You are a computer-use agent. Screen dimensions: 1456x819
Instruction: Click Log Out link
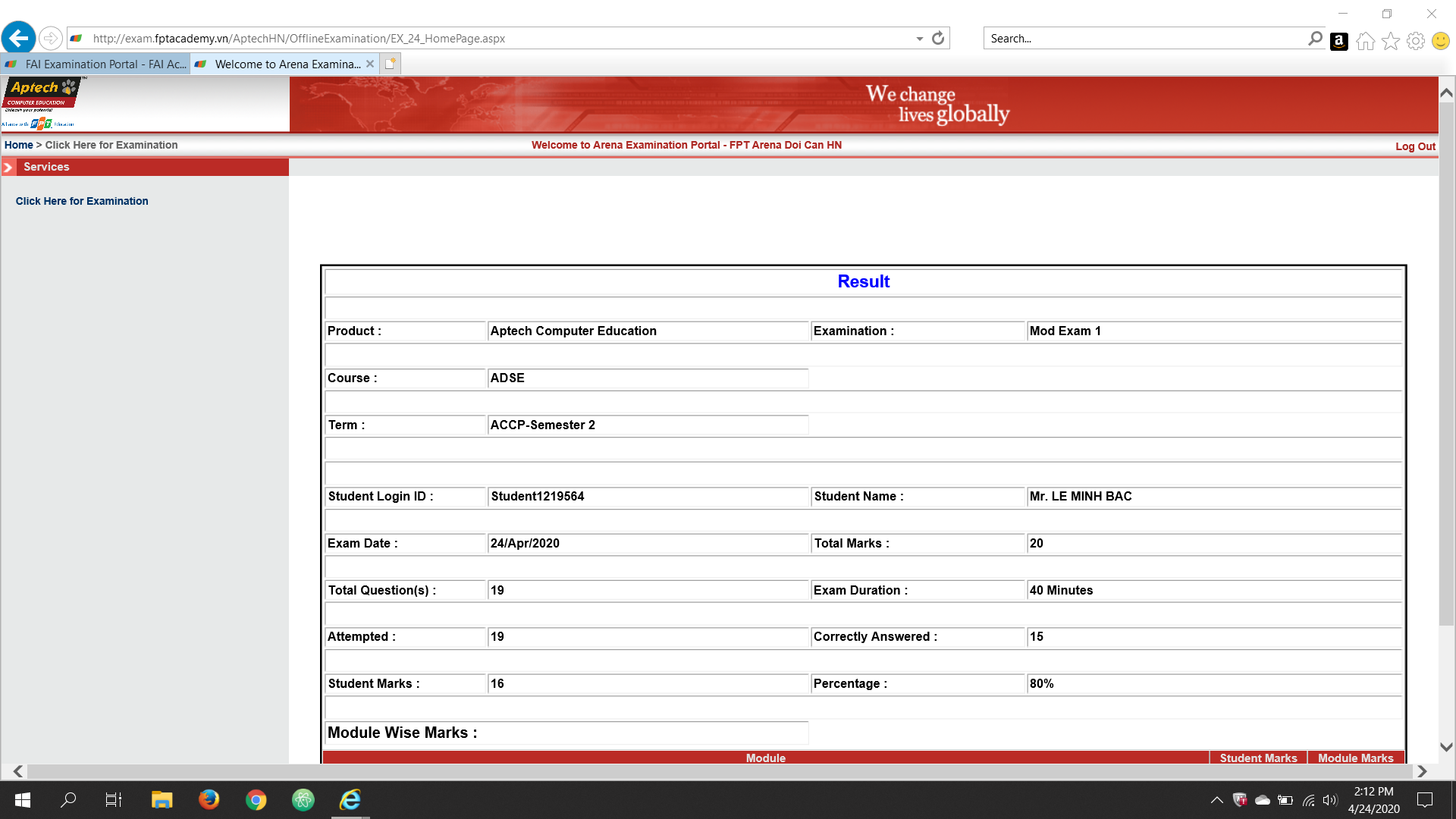pos(1415,146)
